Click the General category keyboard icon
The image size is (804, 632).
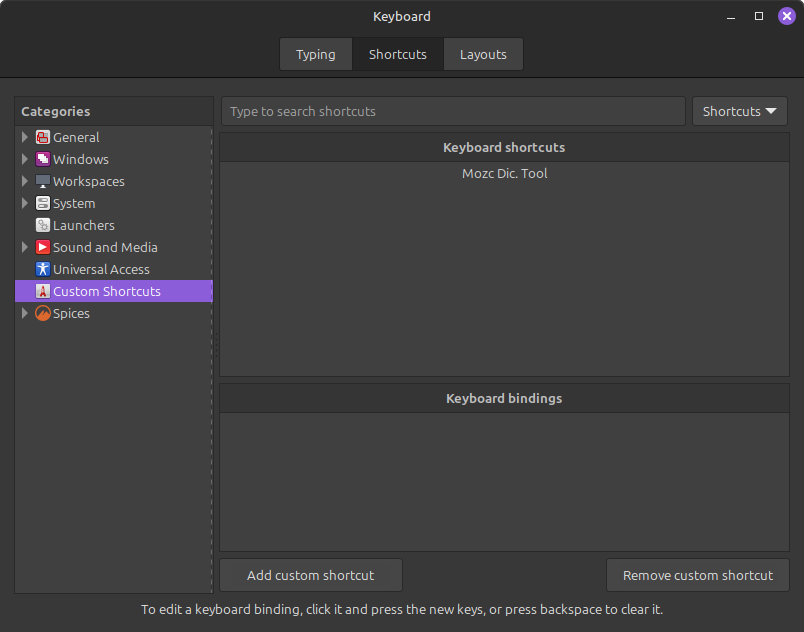pyautogui.click(x=43, y=138)
